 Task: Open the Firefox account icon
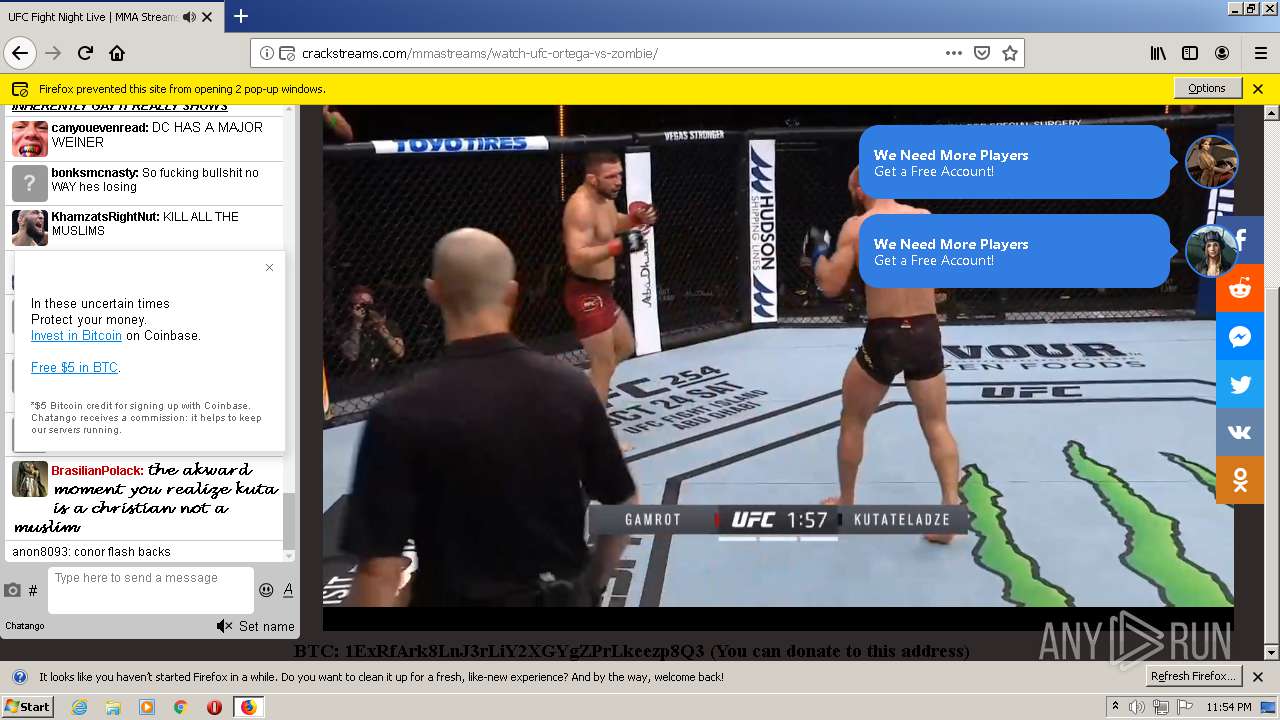point(1222,53)
